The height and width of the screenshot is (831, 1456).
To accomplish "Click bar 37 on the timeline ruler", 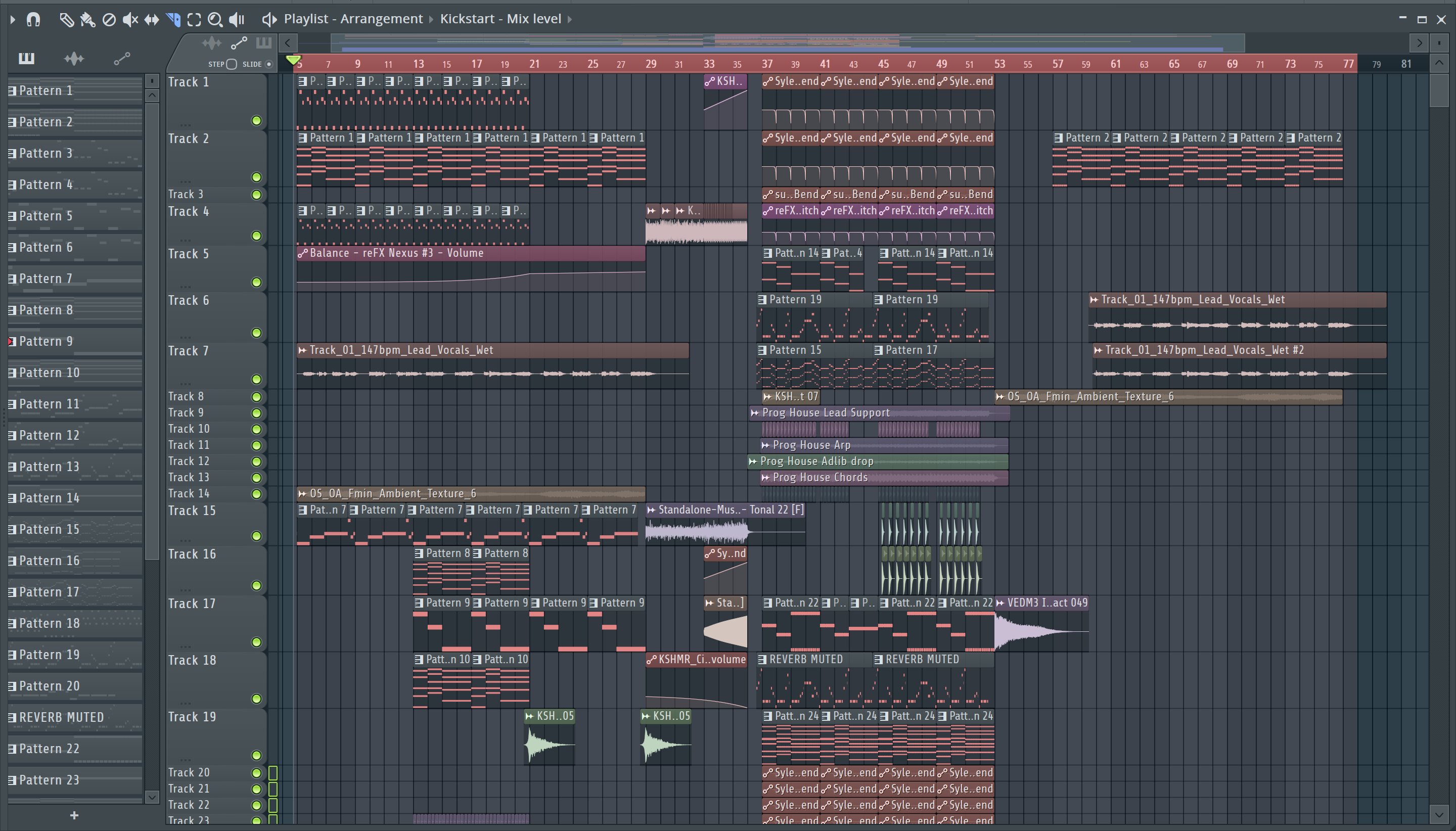I will click(x=767, y=64).
